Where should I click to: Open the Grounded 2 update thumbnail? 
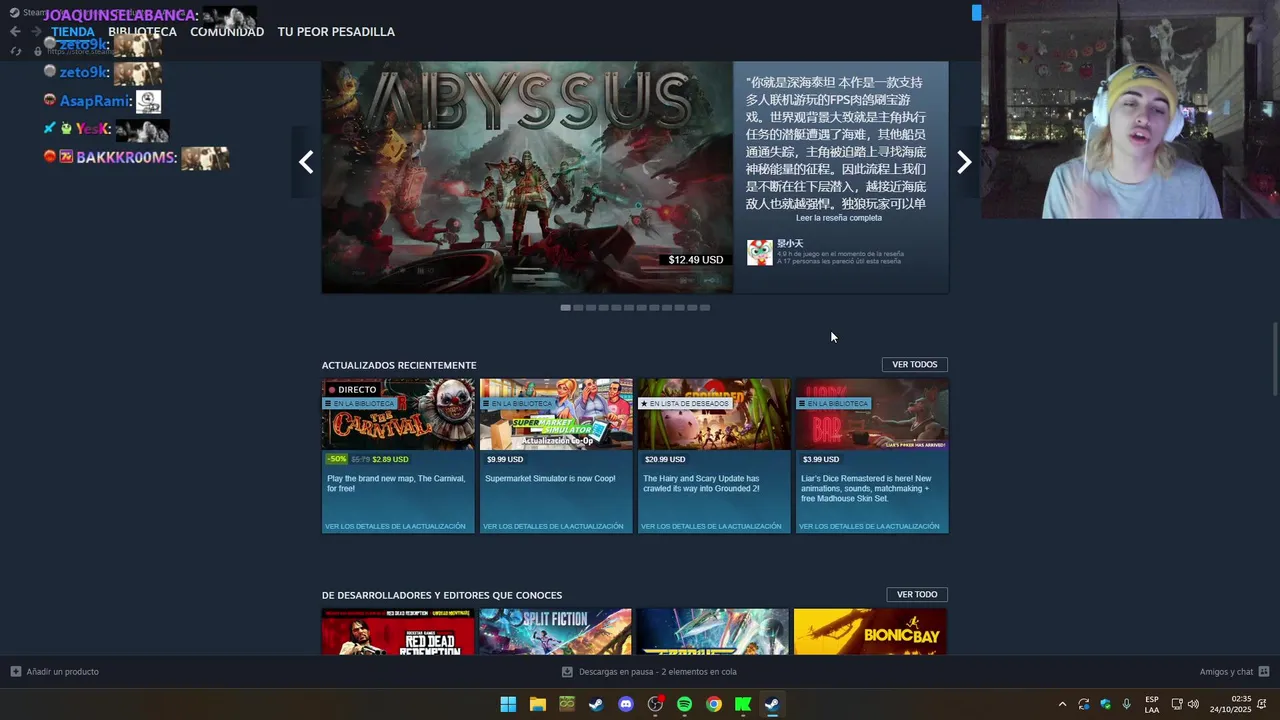click(714, 414)
